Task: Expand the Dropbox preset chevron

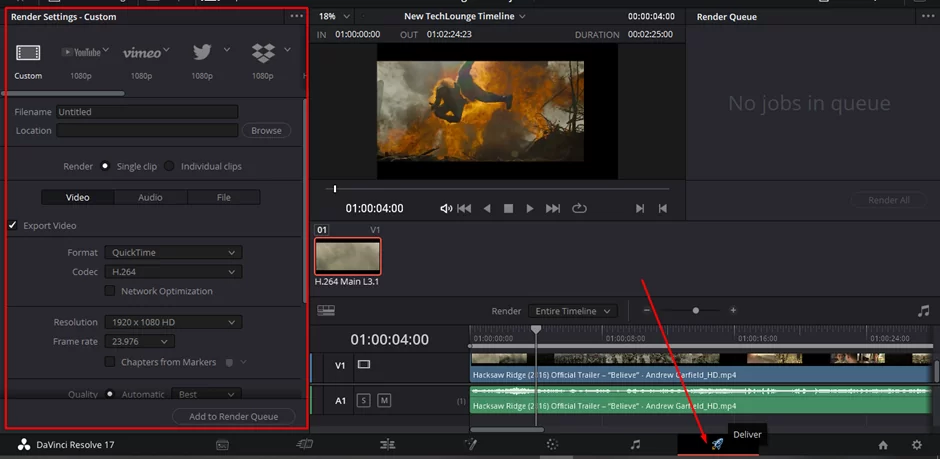Action: (287, 49)
